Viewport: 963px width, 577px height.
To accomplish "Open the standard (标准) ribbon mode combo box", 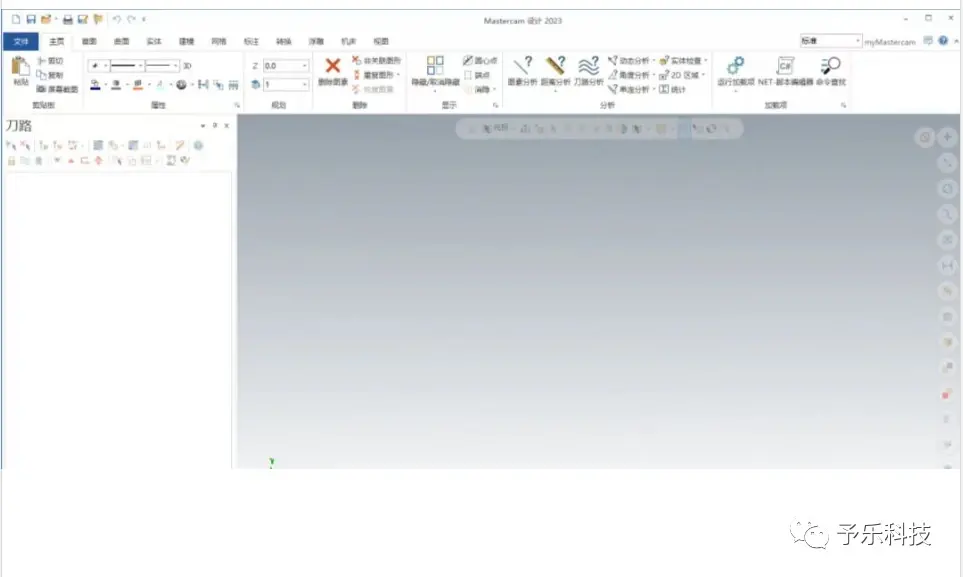I will [830, 41].
